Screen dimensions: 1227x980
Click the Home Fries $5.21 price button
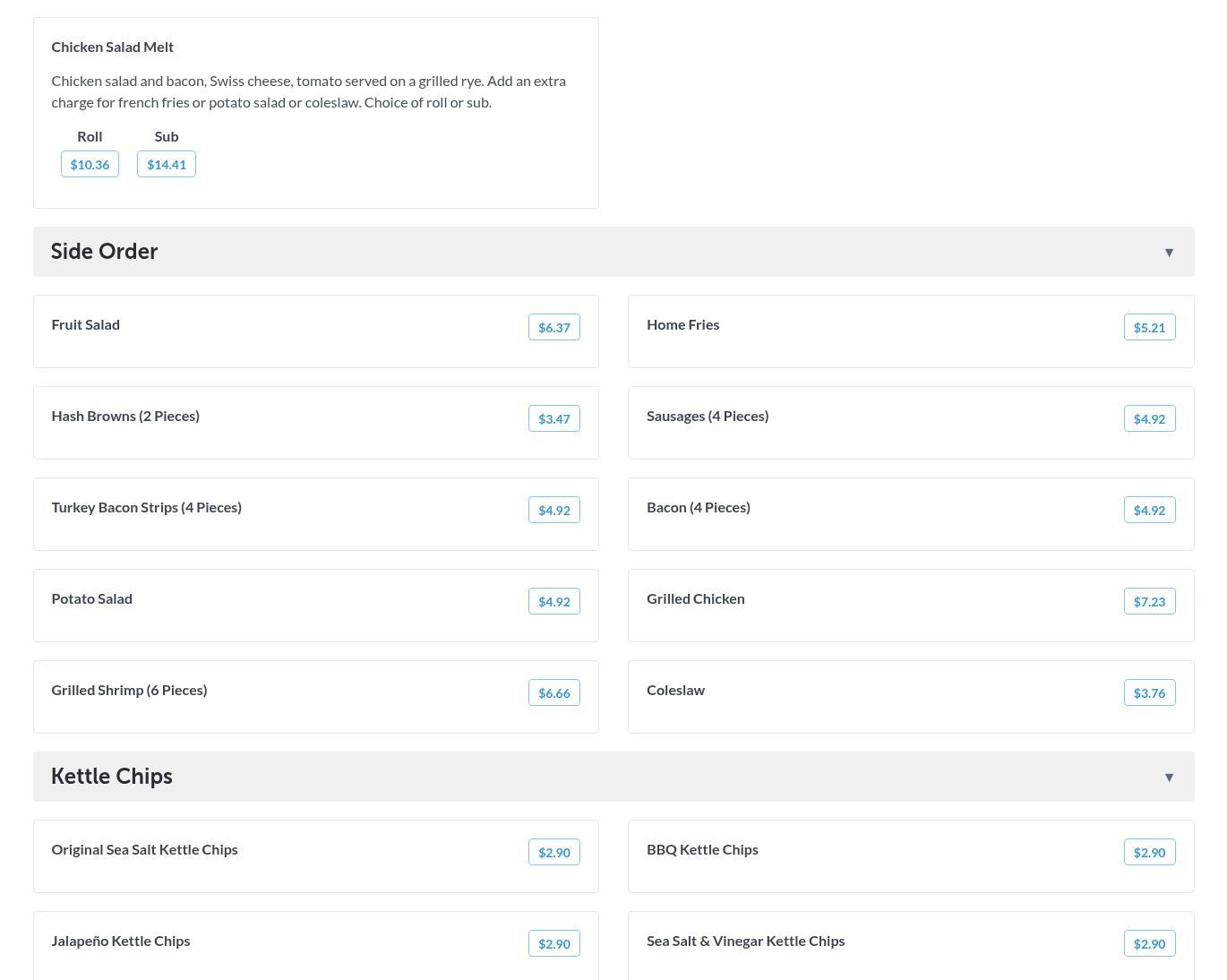1149,328
